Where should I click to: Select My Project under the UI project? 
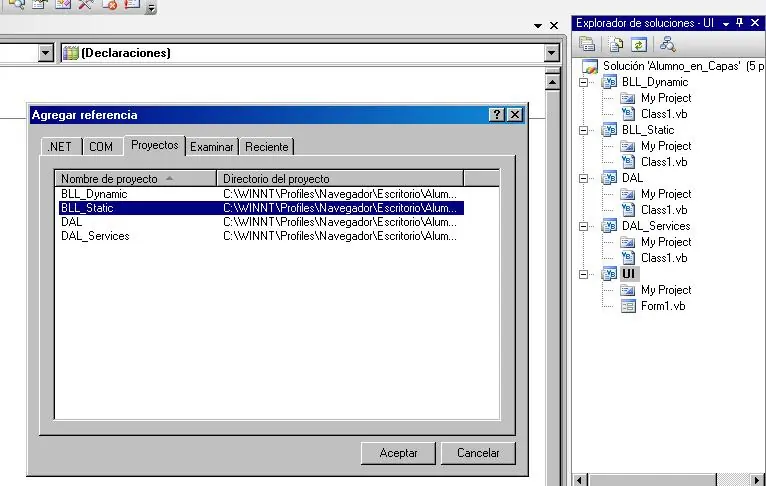(666, 290)
